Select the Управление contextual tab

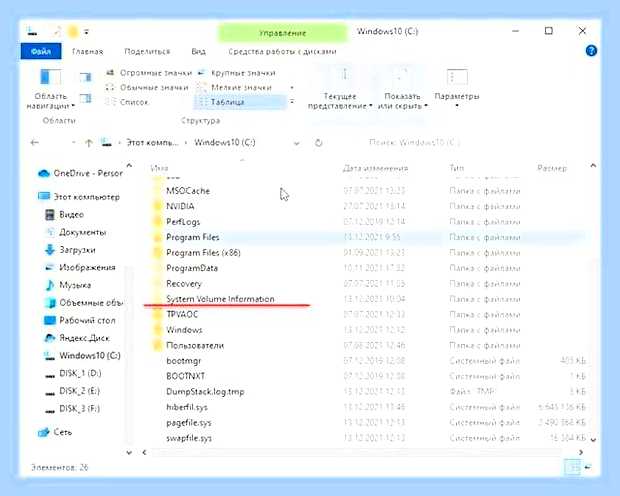point(282,33)
